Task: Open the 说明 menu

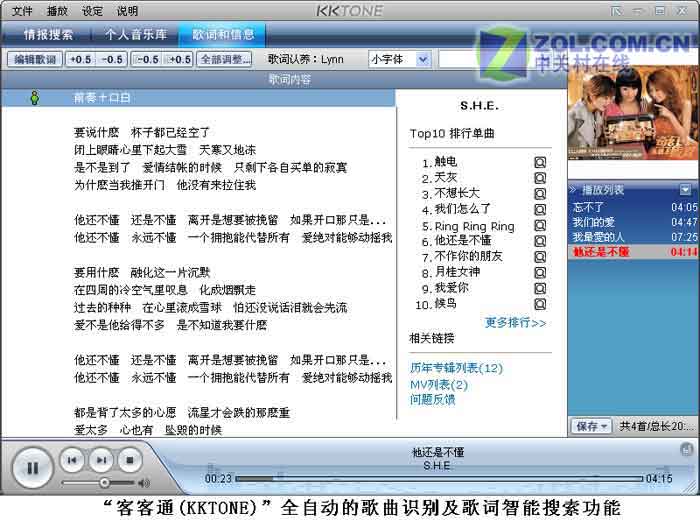Action: point(127,11)
